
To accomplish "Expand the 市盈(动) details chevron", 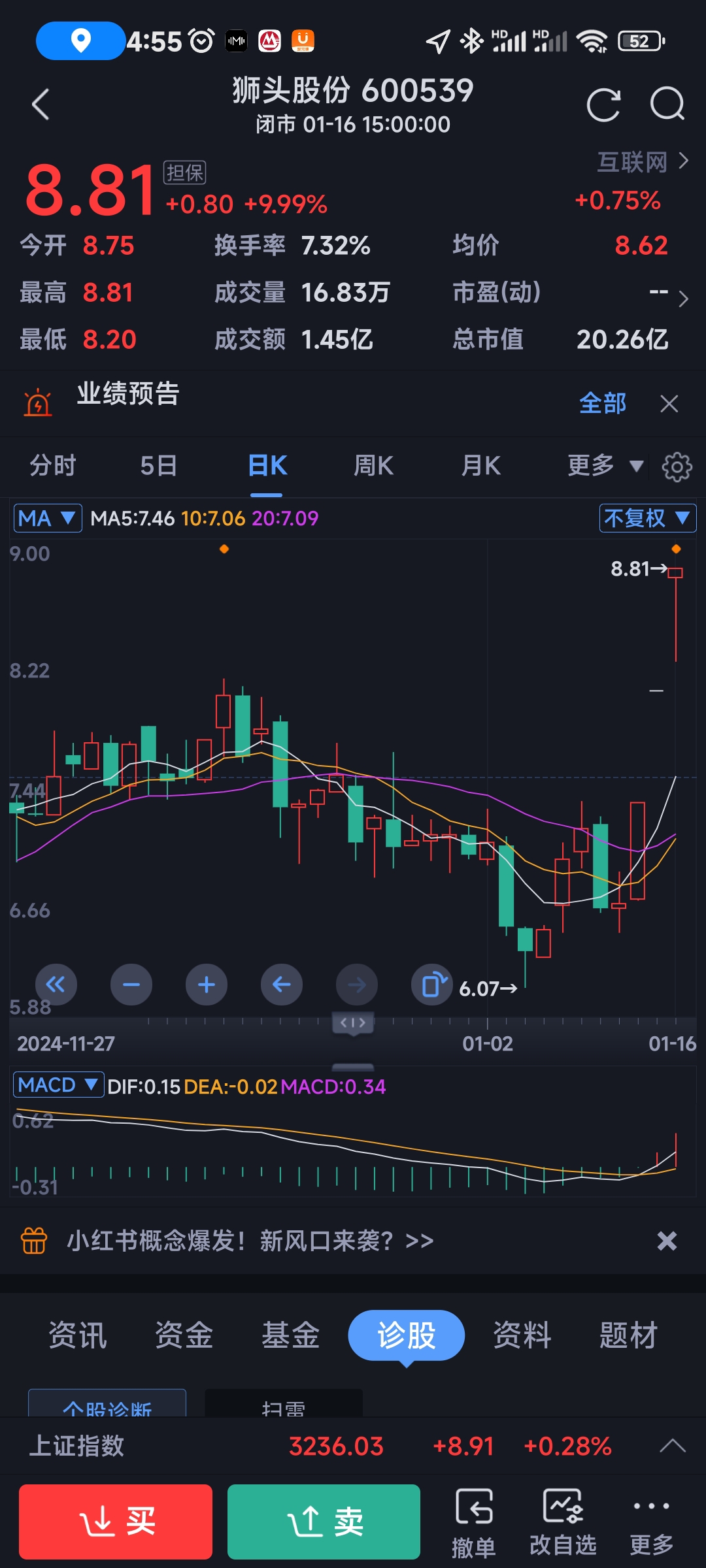I will coord(683,299).
